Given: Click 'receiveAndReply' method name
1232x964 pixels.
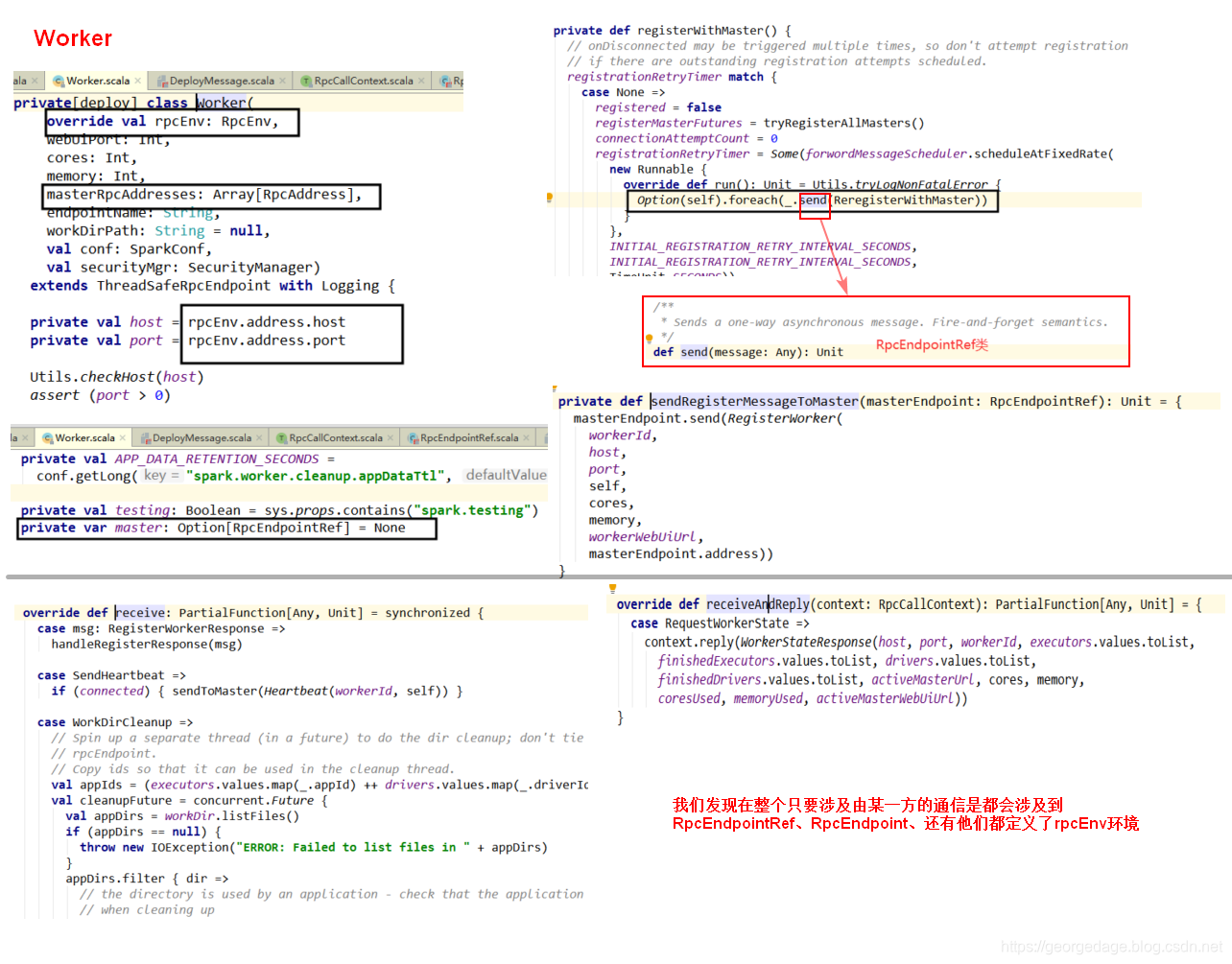Looking at the screenshot, I should point(758,604).
